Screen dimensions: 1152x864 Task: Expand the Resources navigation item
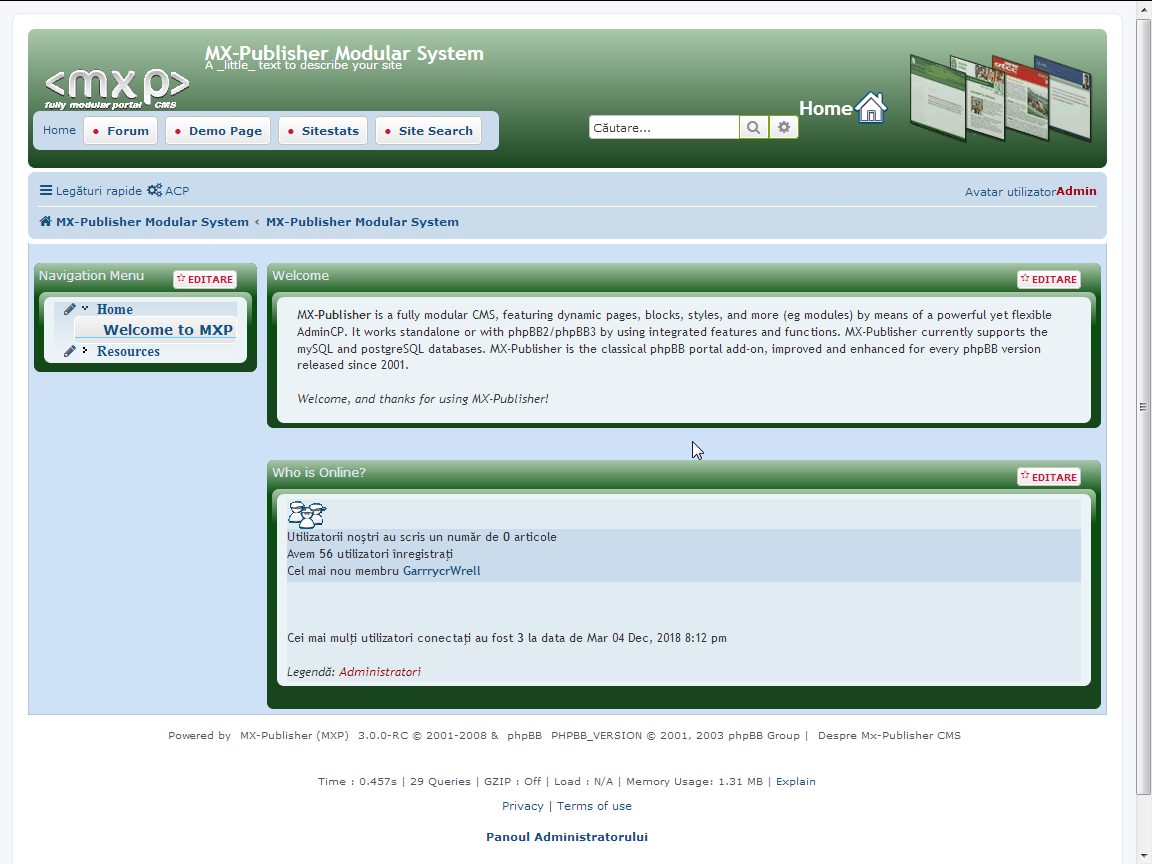coord(85,349)
